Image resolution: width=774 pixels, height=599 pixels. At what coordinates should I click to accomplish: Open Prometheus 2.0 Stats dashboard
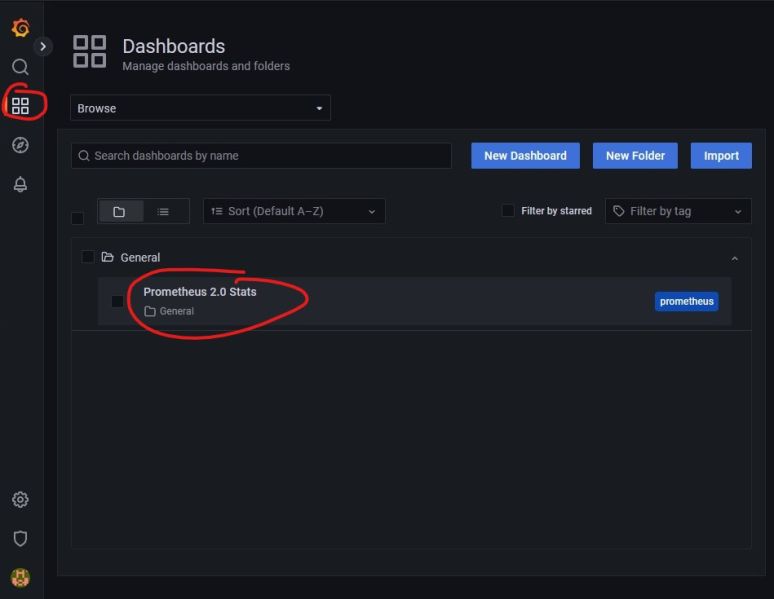[x=200, y=292]
